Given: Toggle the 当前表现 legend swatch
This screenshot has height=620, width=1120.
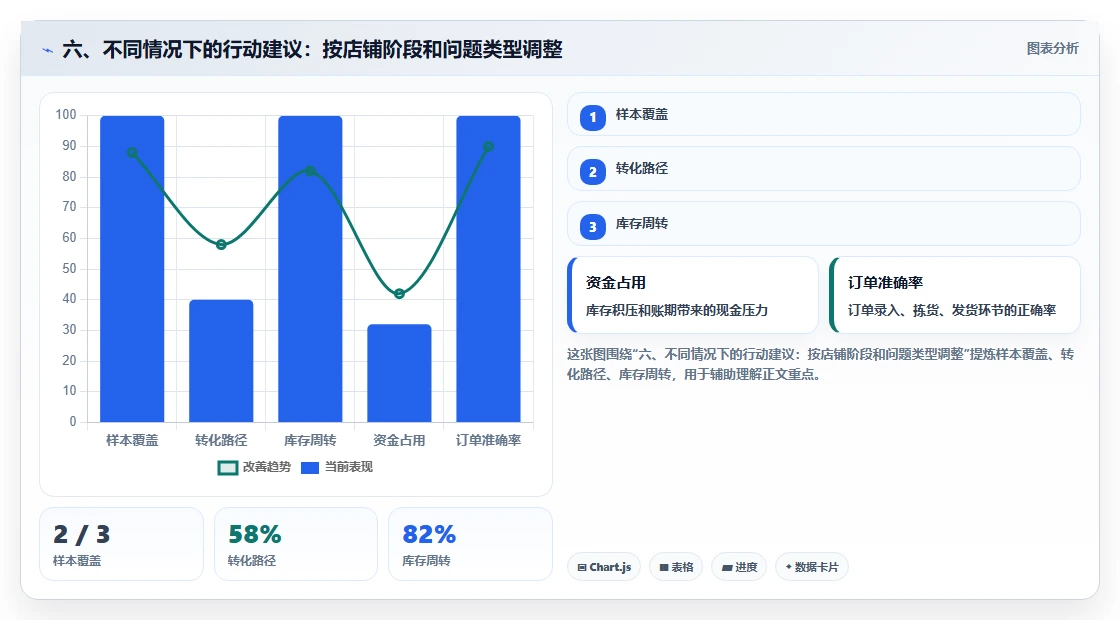Looking at the screenshot, I should click(x=309, y=468).
